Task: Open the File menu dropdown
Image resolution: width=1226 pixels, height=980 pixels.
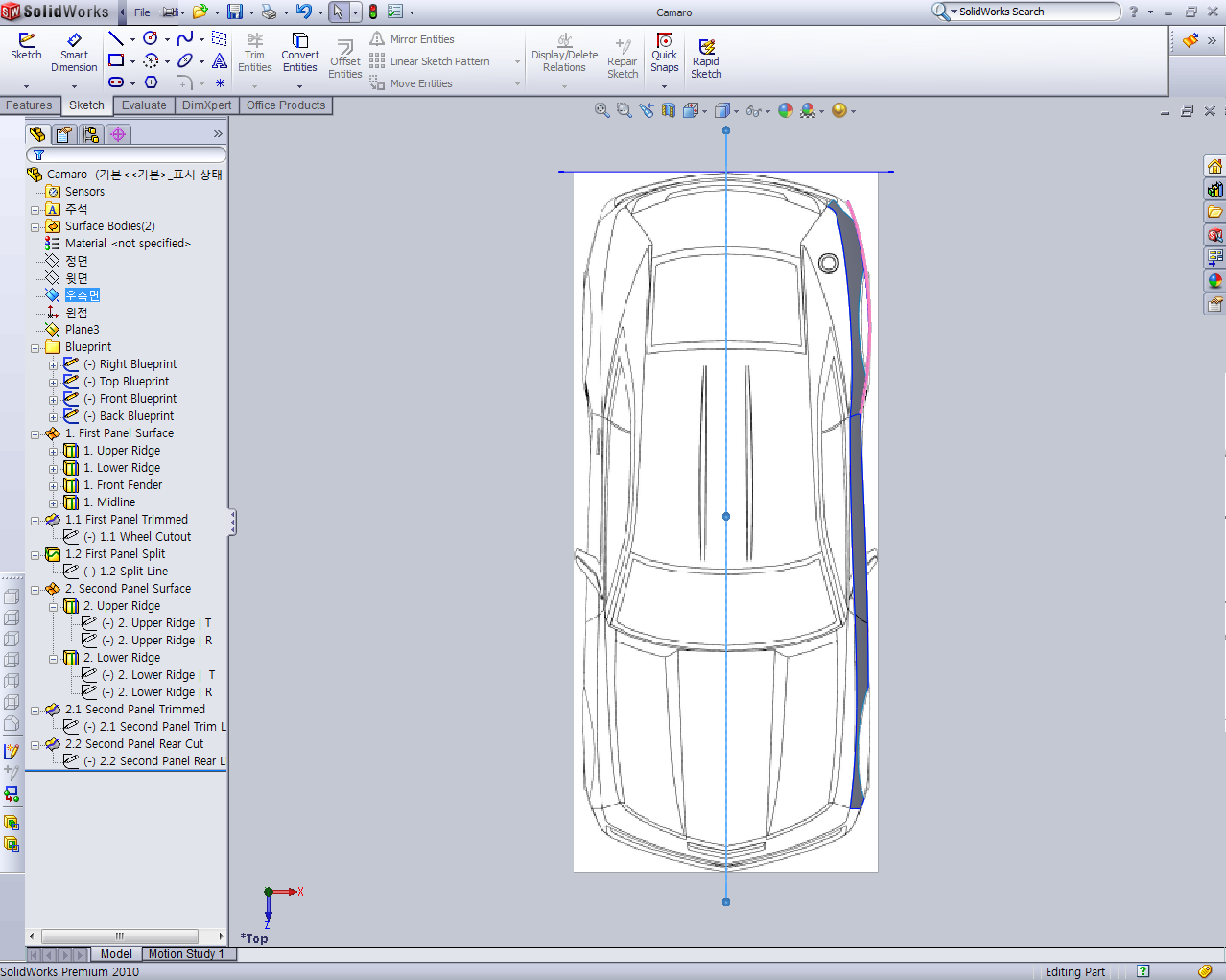Action: pyautogui.click(x=142, y=12)
